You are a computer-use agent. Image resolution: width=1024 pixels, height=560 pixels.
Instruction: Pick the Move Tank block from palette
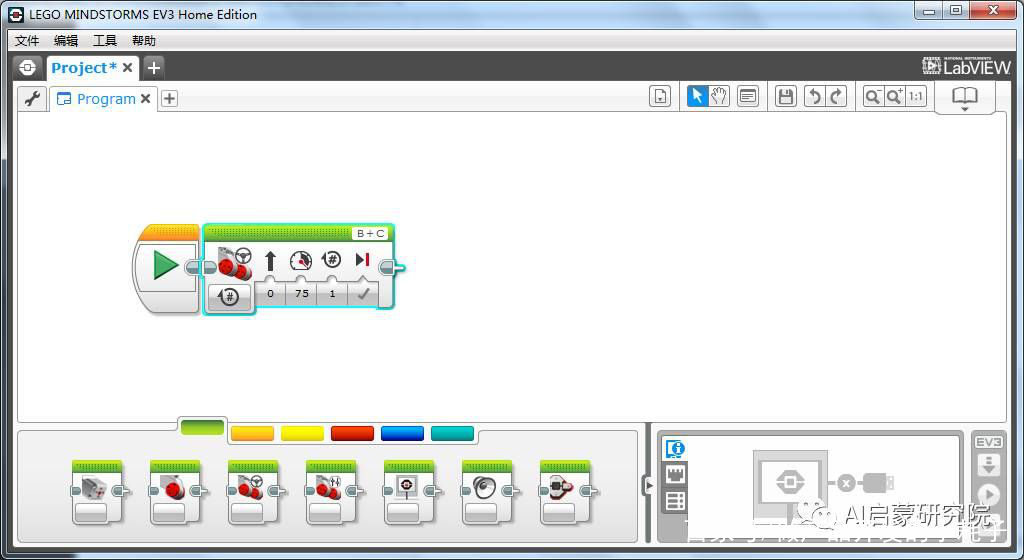[332, 492]
